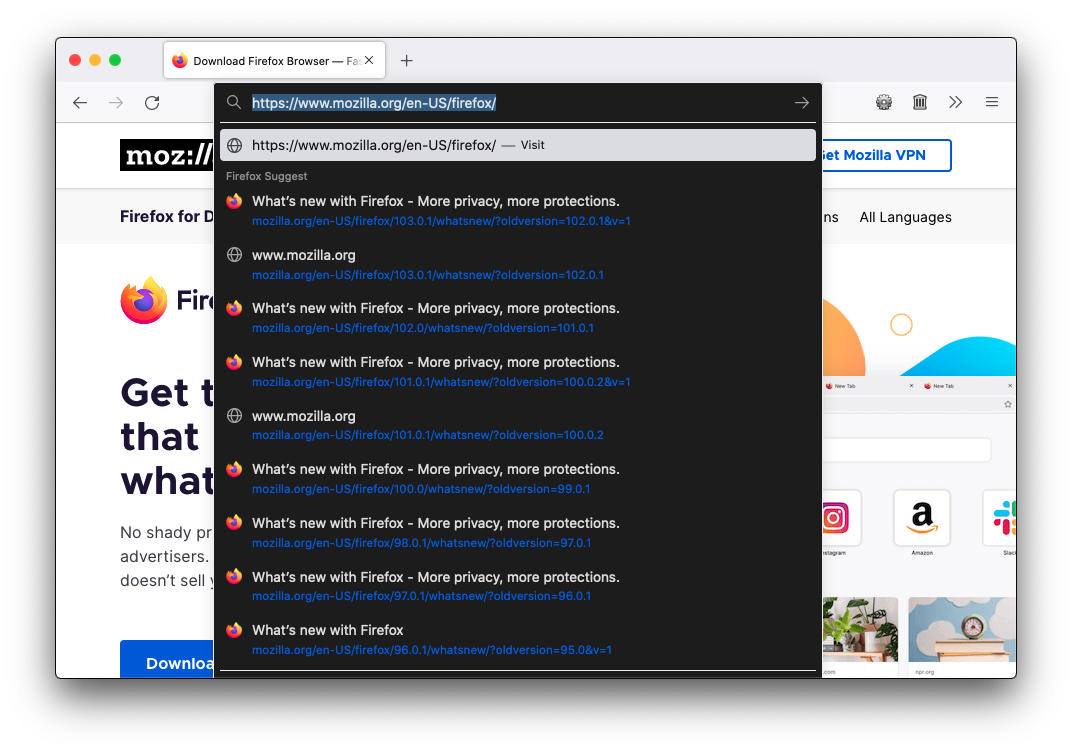Click the trash bin extension icon
Screen dimensions: 1072x752
(x=920, y=103)
